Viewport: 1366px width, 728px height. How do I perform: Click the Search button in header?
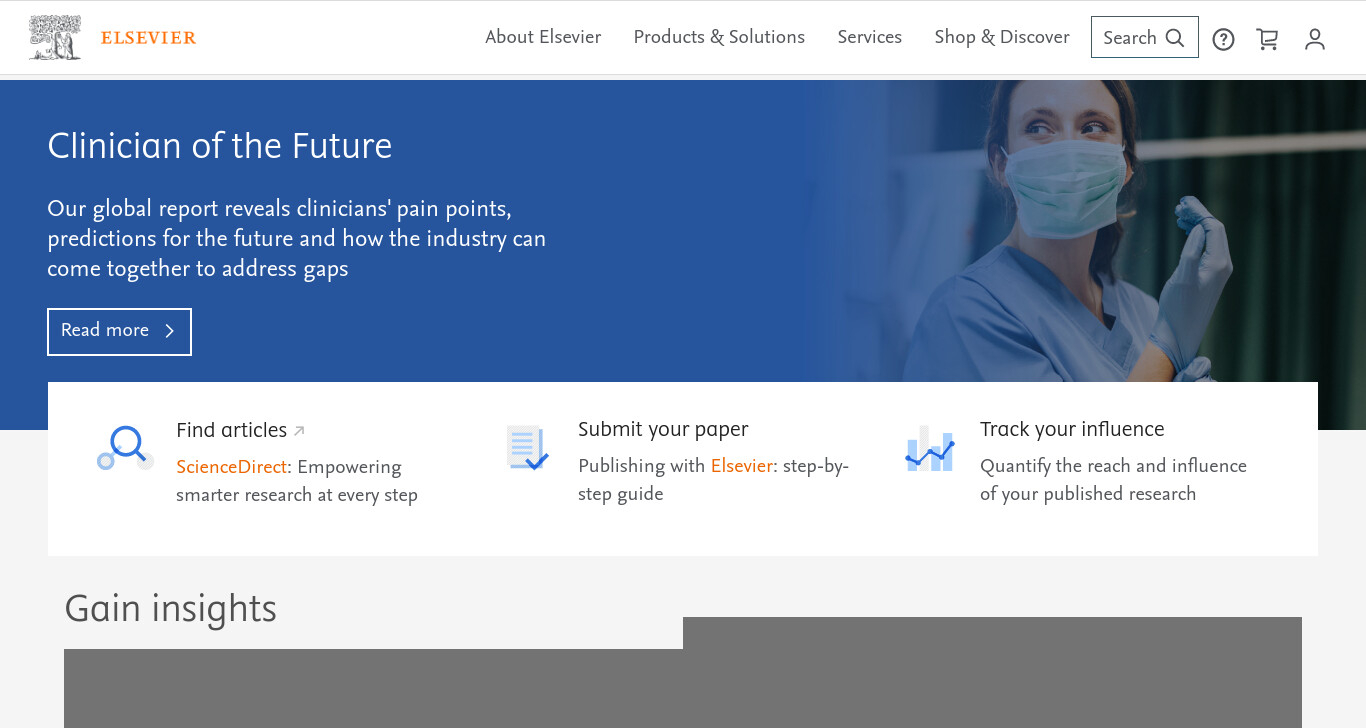(x=1145, y=37)
